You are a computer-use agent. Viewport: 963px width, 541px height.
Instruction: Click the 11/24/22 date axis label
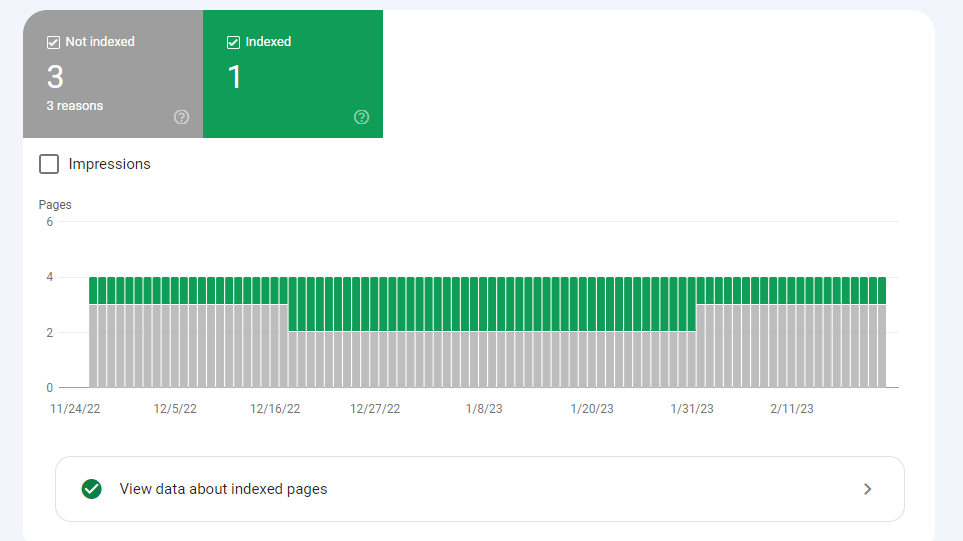click(x=75, y=409)
